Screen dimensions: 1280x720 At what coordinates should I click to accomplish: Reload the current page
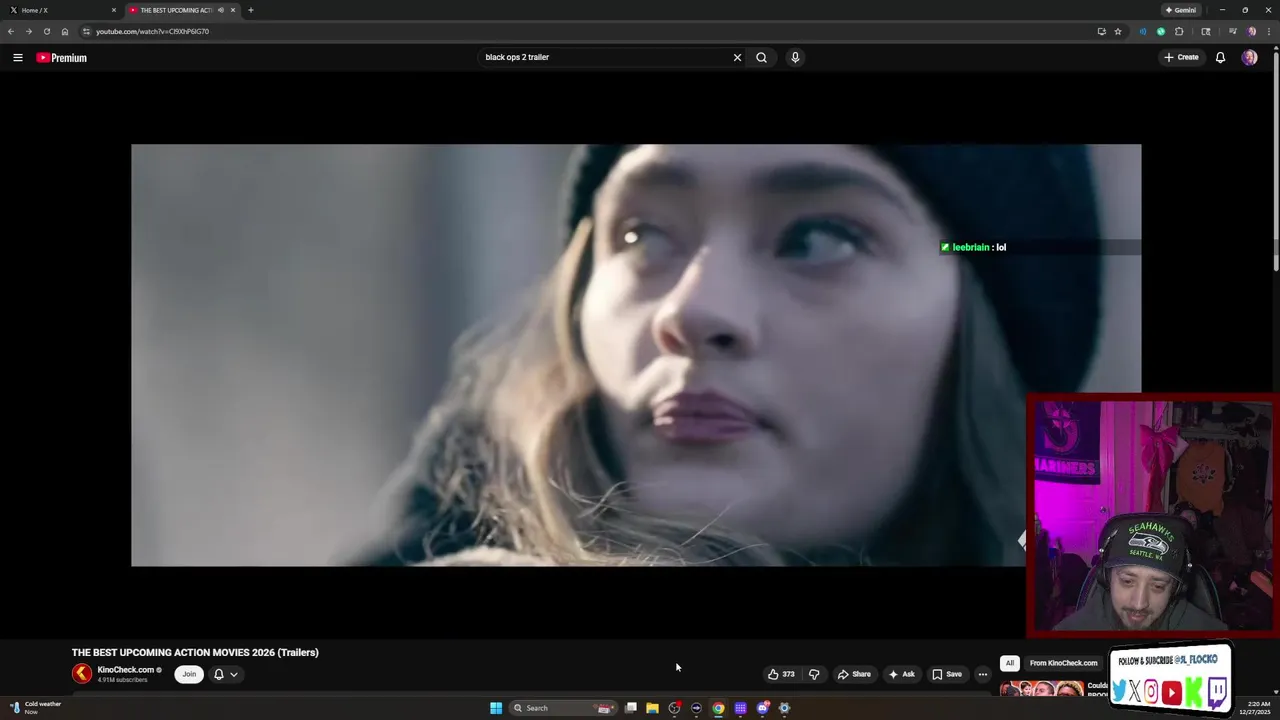click(46, 31)
